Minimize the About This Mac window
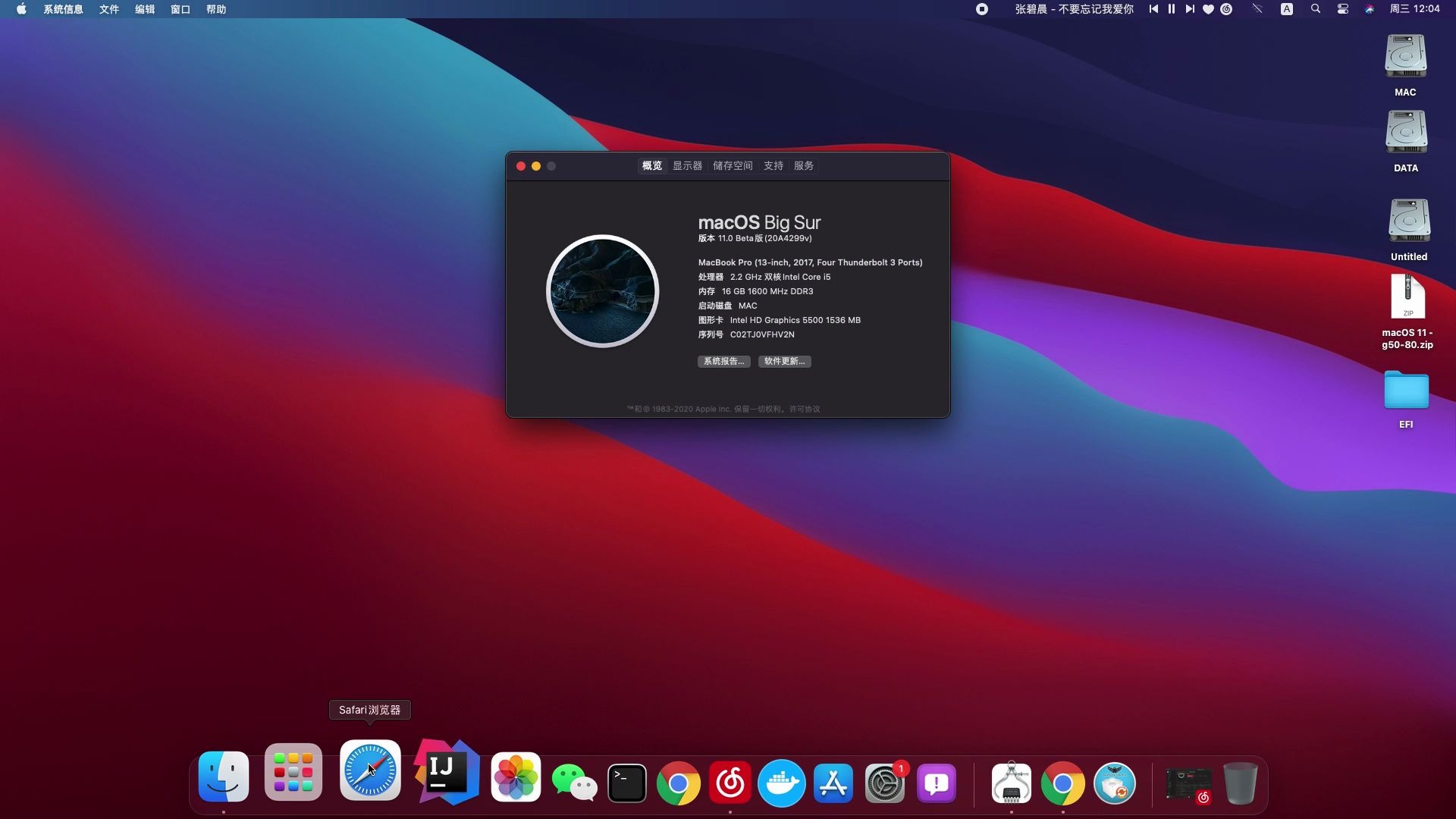Screen dimensions: 1456x819 536,166
